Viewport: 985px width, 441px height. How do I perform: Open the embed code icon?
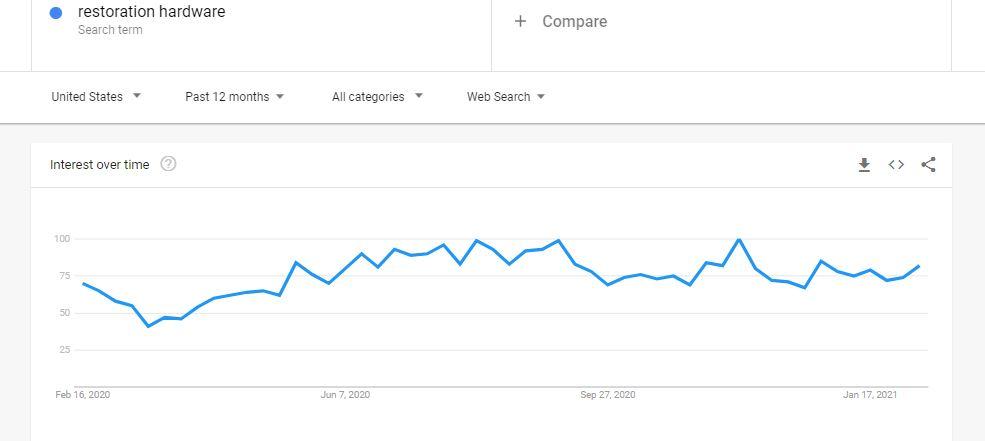pyautogui.click(x=896, y=165)
